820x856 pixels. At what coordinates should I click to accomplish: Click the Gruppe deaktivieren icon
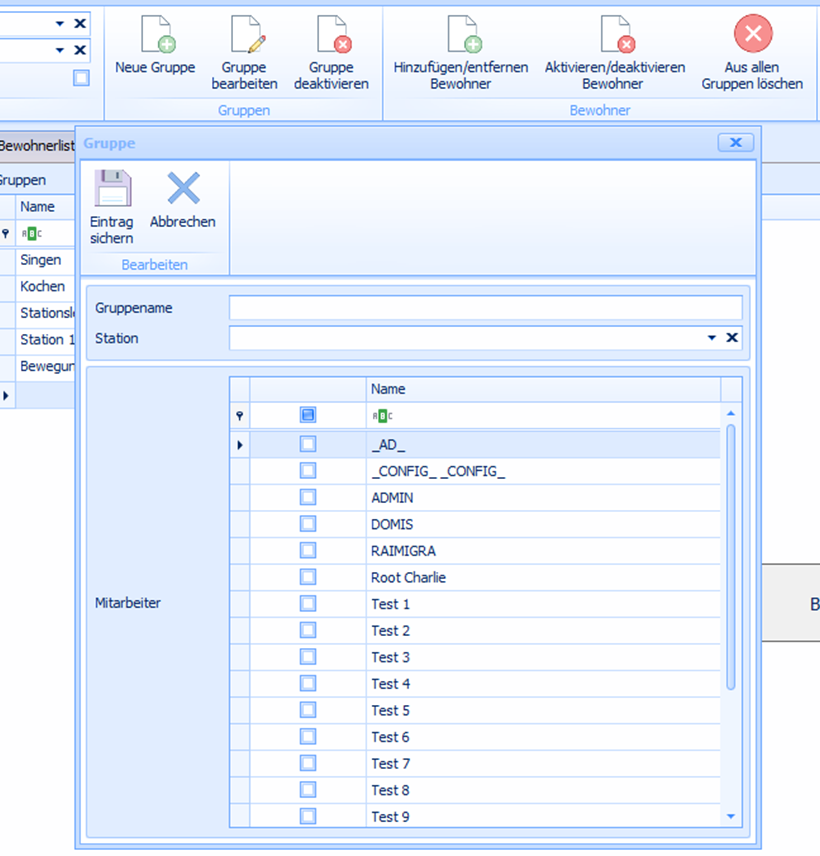[331, 35]
